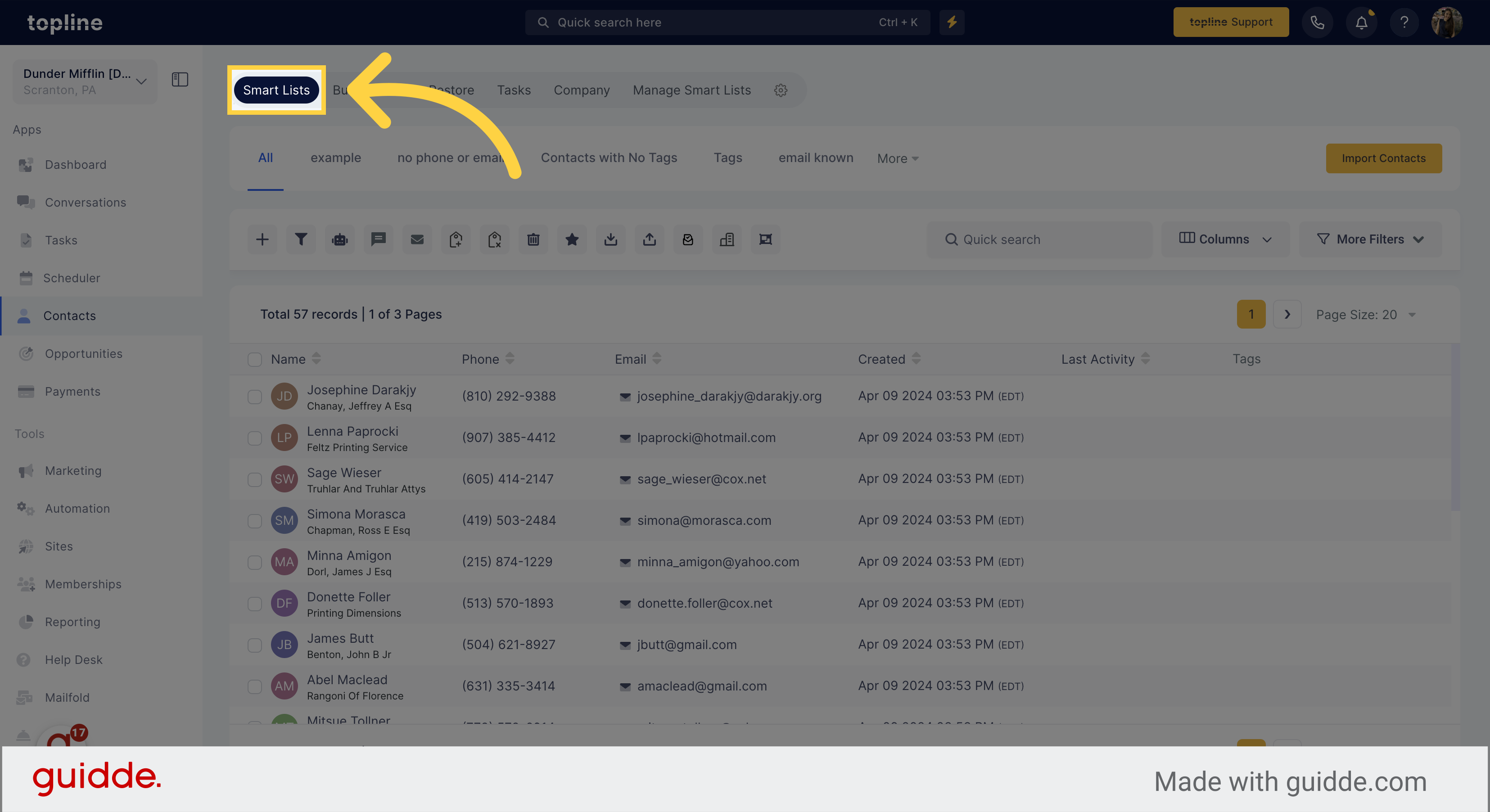Open Dashboard in the sidebar

(x=76, y=165)
